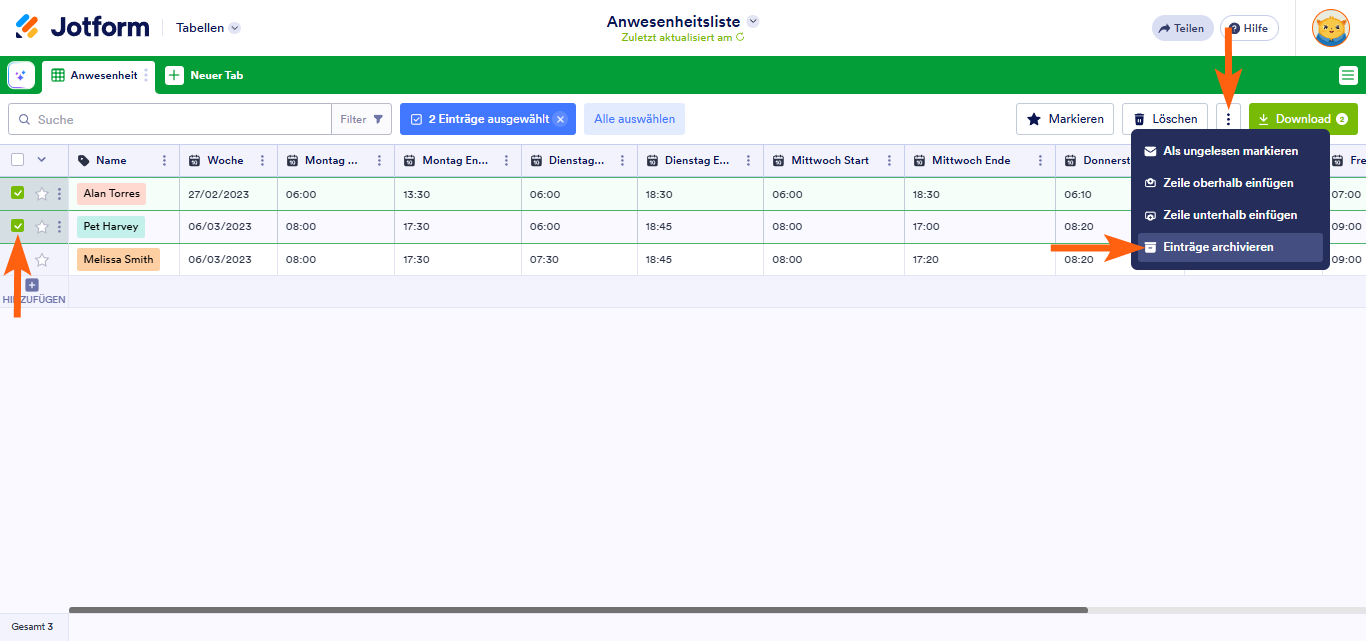Click the horizontal scrollbar at bottom

(x=578, y=610)
